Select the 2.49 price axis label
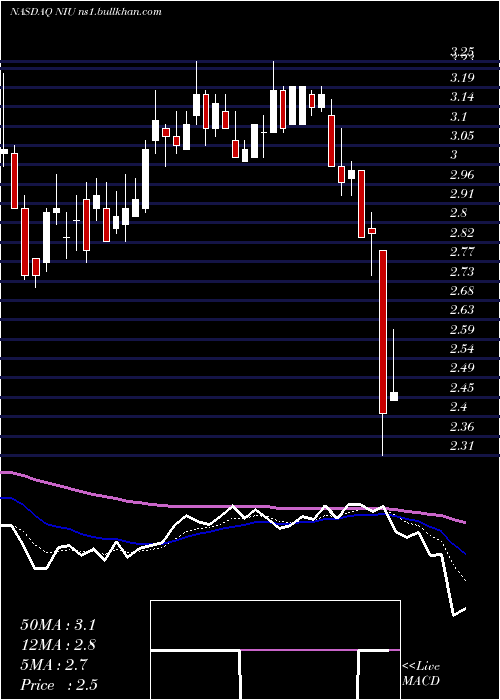 pyautogui.click(x=462, y=368)
